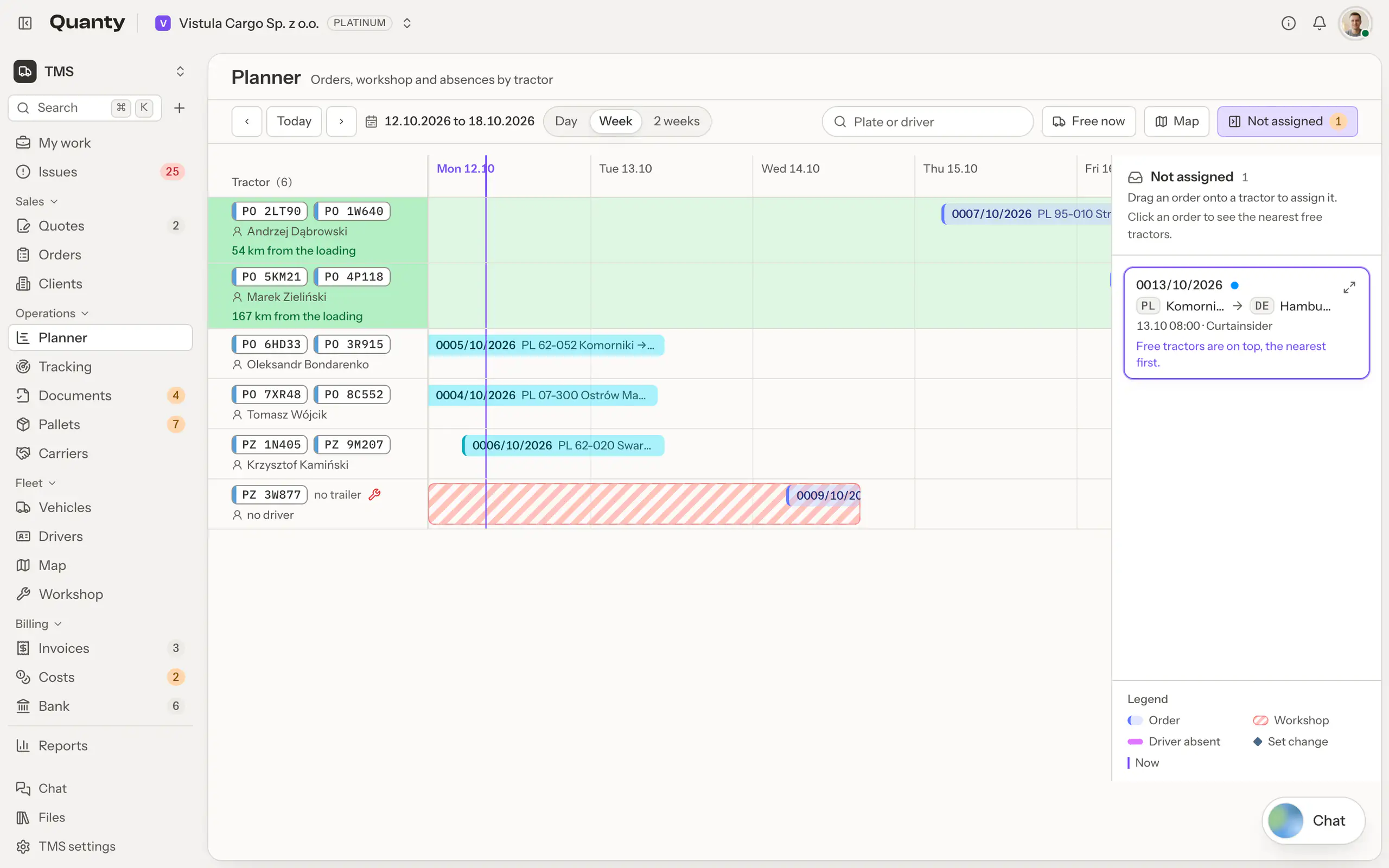1389x868 pixels.
Task: Open Workshop in sidebar
Action: (x=100, y=593)
